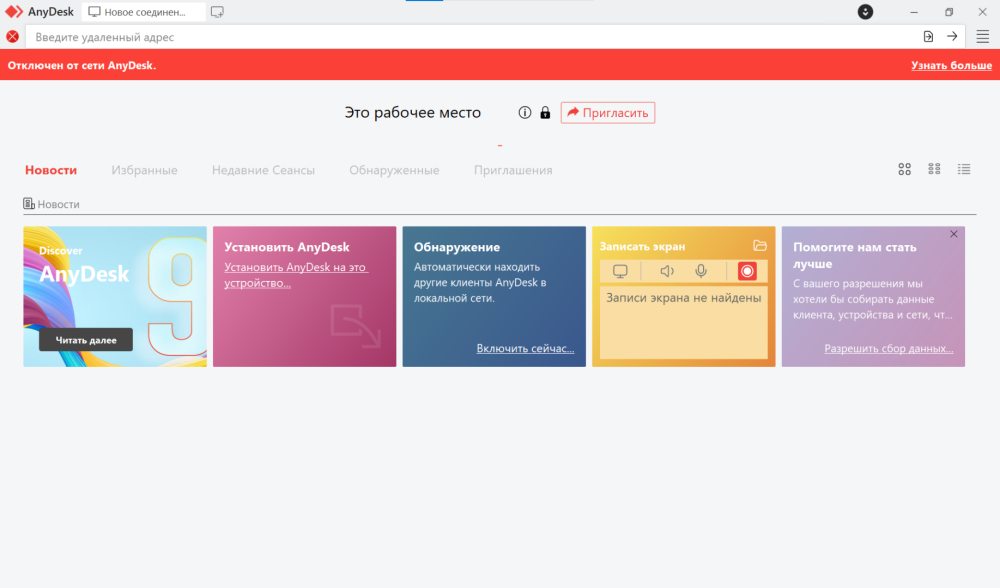Select the Новости tab
The width and height of the screenshot is (1000, 588).
coord(51,170)
